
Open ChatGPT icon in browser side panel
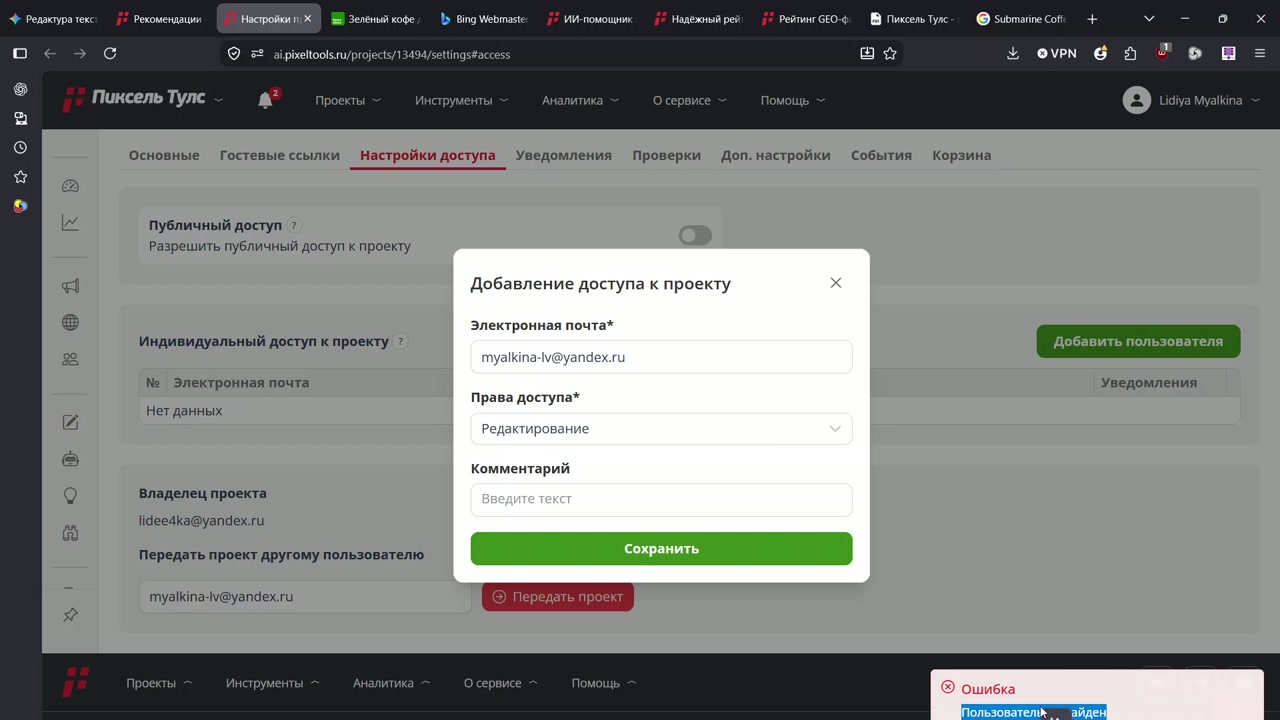[x=20, y=89]
